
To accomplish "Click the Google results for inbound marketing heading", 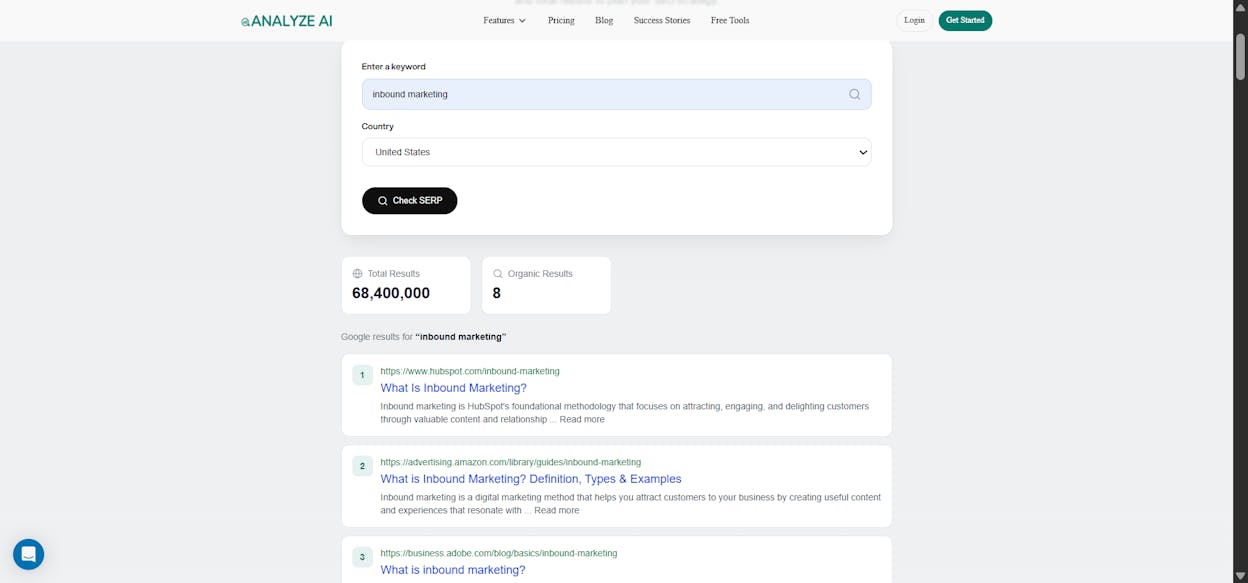I will tap(424, 337).
